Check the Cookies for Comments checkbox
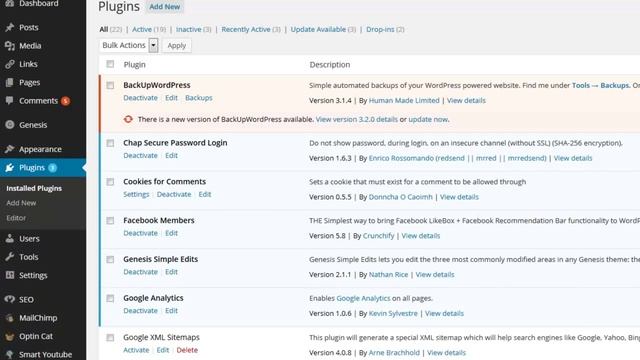 click(x=110, y=182)
